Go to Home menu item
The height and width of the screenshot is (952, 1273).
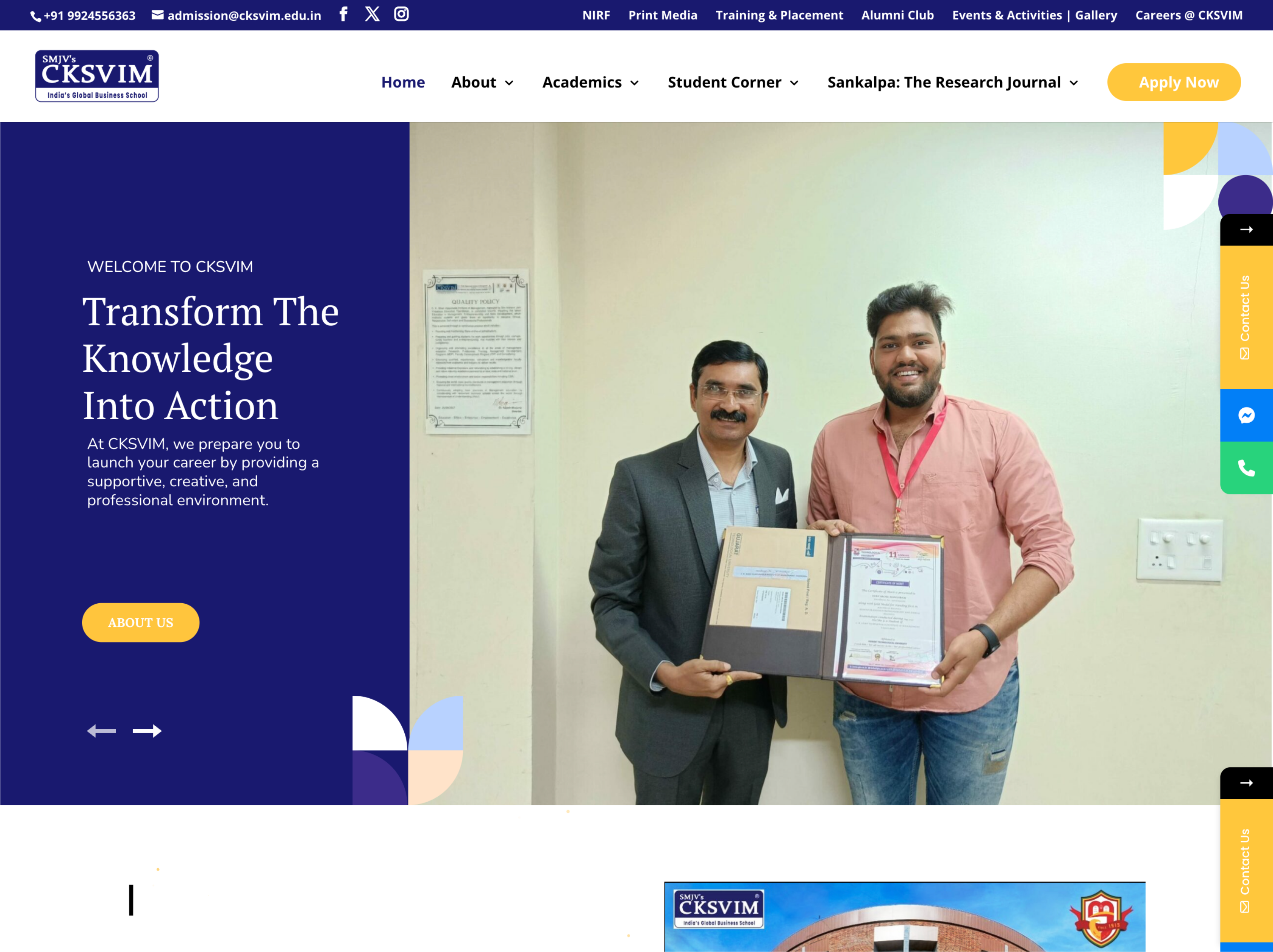pos(403,82)
